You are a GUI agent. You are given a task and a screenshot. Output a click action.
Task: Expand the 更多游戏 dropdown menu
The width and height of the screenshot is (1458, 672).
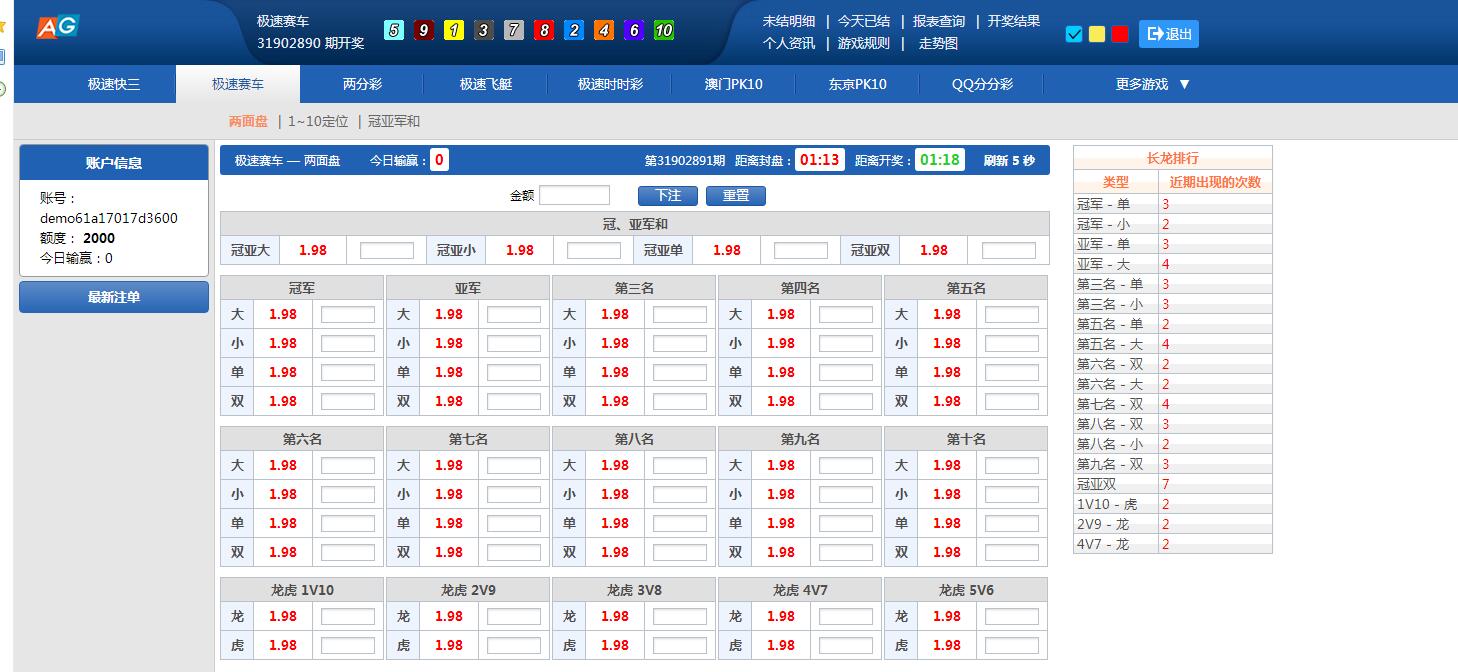click(x=1153, y=84)
